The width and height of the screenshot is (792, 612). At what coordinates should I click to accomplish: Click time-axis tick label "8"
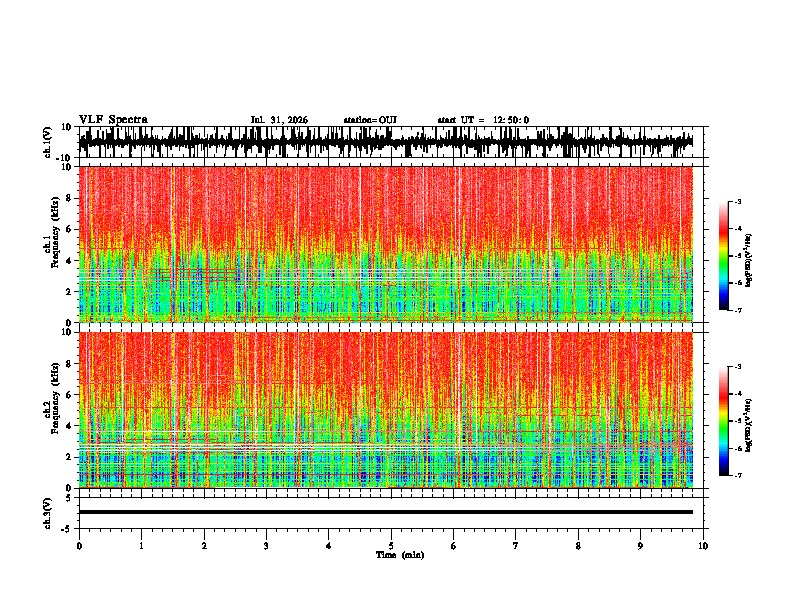pyautogui.click(x=578, y=546)
